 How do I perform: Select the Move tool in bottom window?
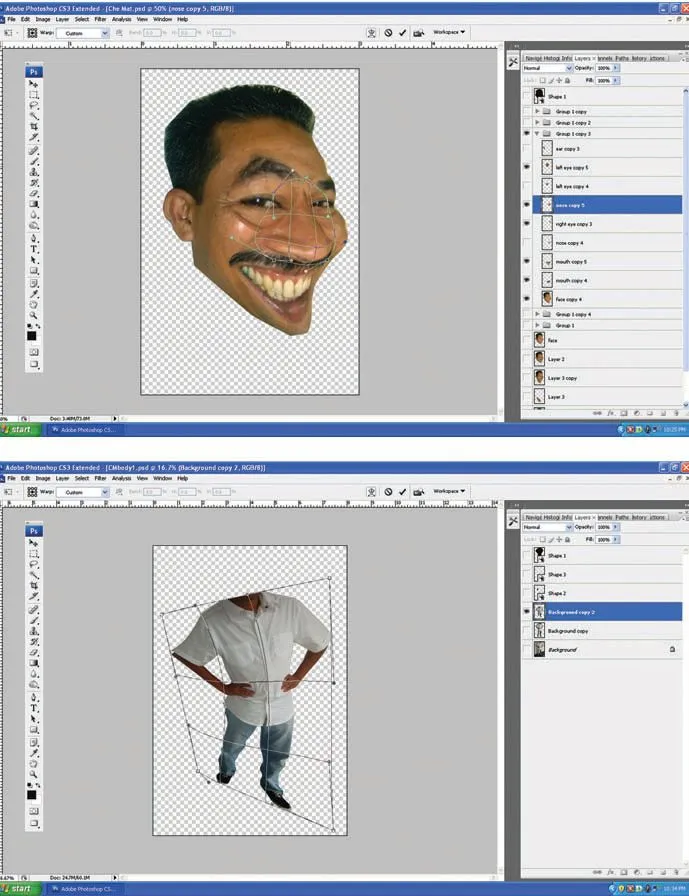pyautogui.click(x=34, y=543)
